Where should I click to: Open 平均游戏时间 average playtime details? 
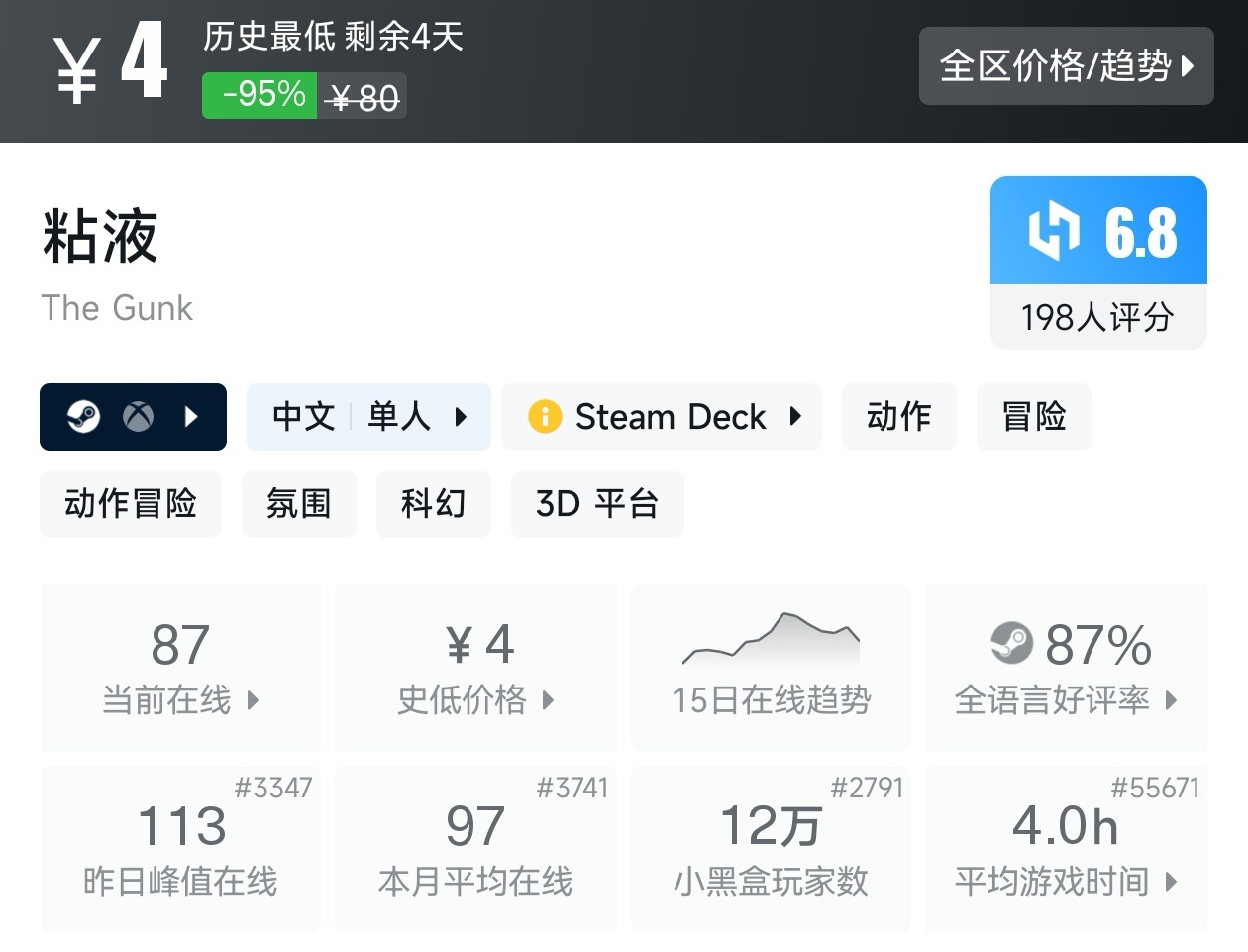click(x=1066, y=849)
